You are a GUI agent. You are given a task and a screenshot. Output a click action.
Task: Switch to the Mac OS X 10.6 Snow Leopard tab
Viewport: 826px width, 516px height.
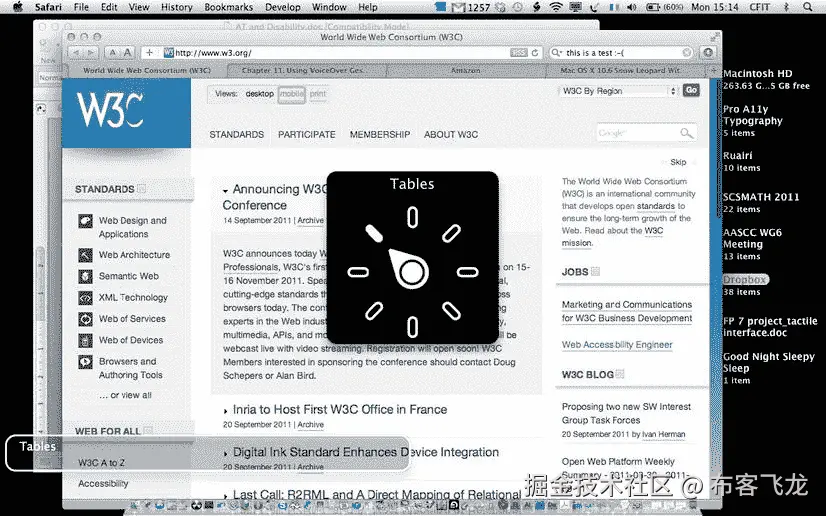click(626, 70)
